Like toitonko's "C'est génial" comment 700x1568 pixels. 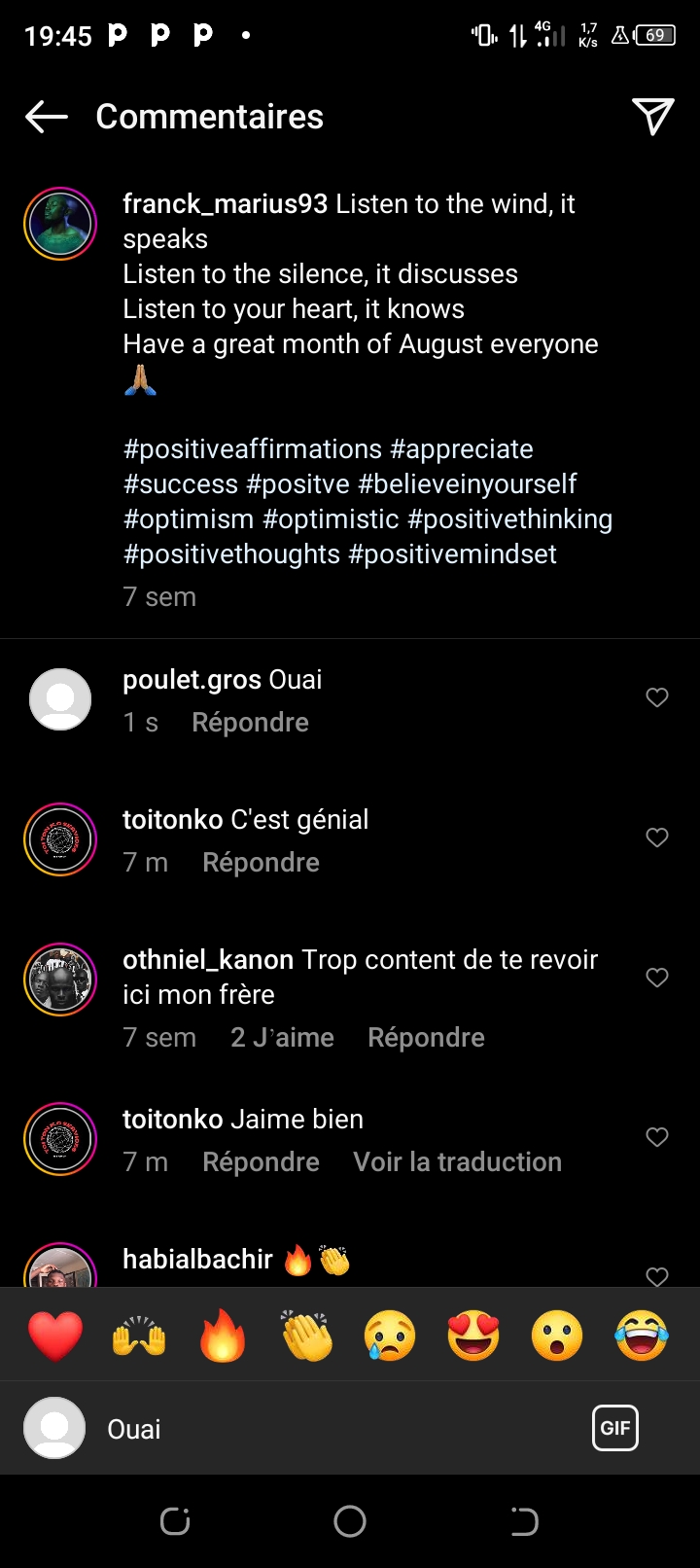coord(657,837)
